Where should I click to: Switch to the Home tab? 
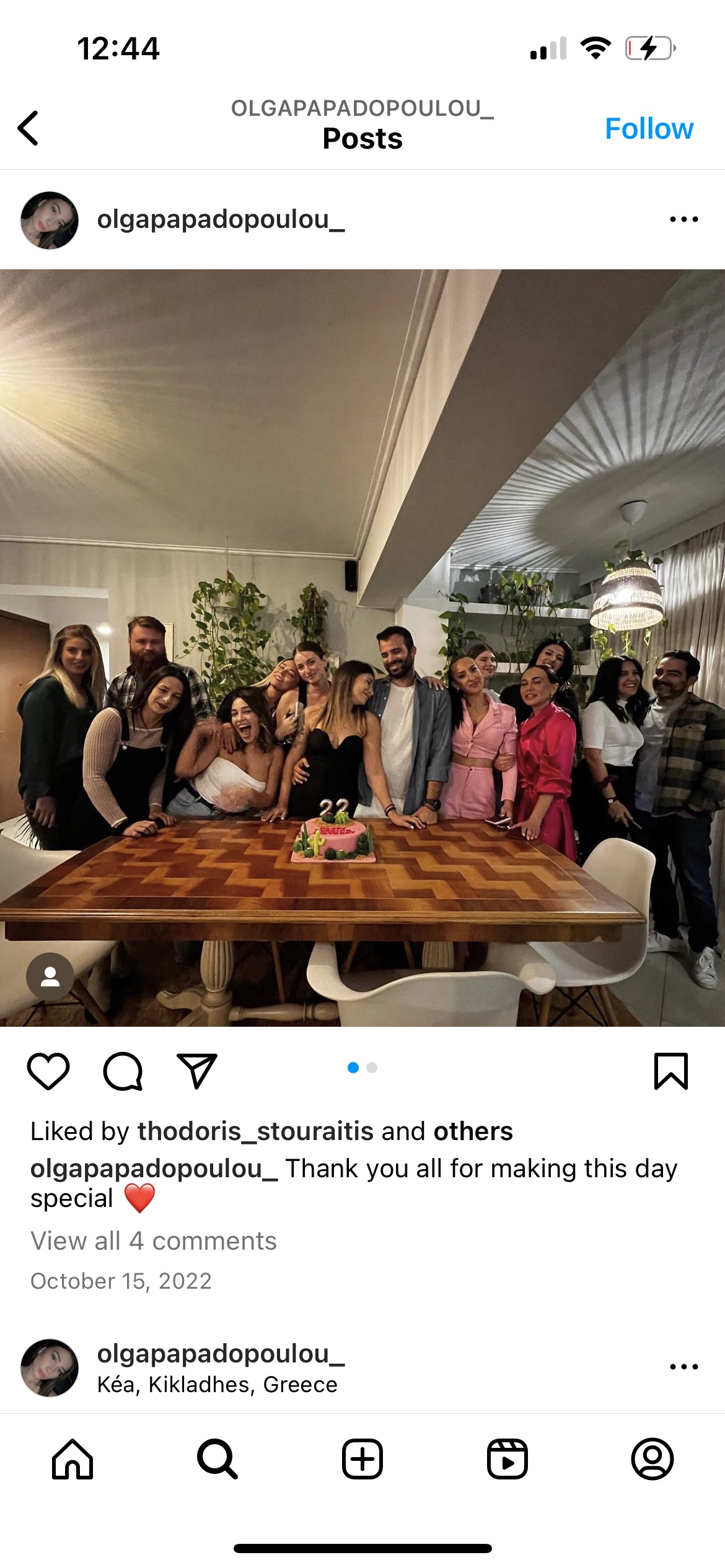coord(72,1459)
